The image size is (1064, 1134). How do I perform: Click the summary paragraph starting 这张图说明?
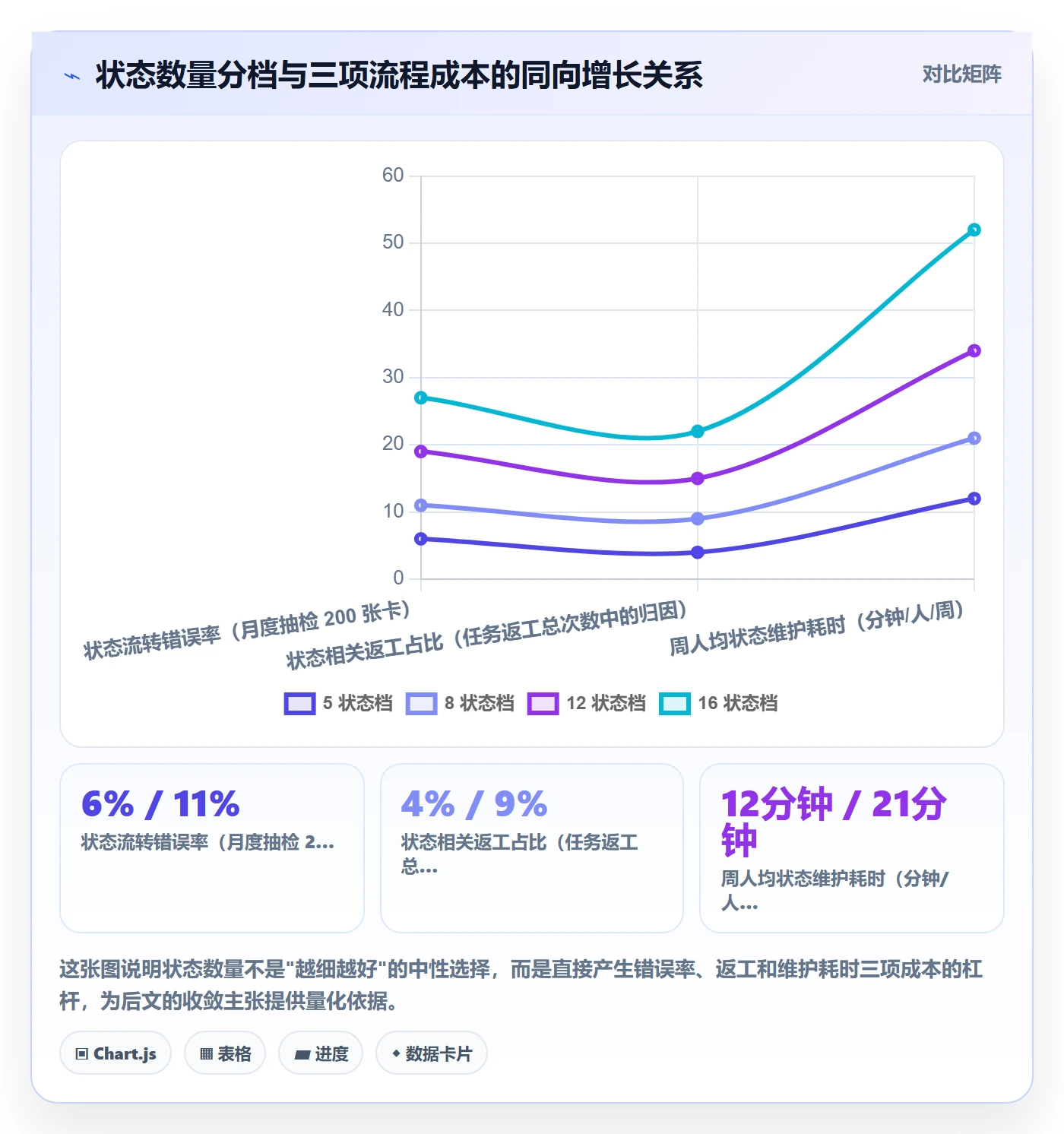coord(521,985)
